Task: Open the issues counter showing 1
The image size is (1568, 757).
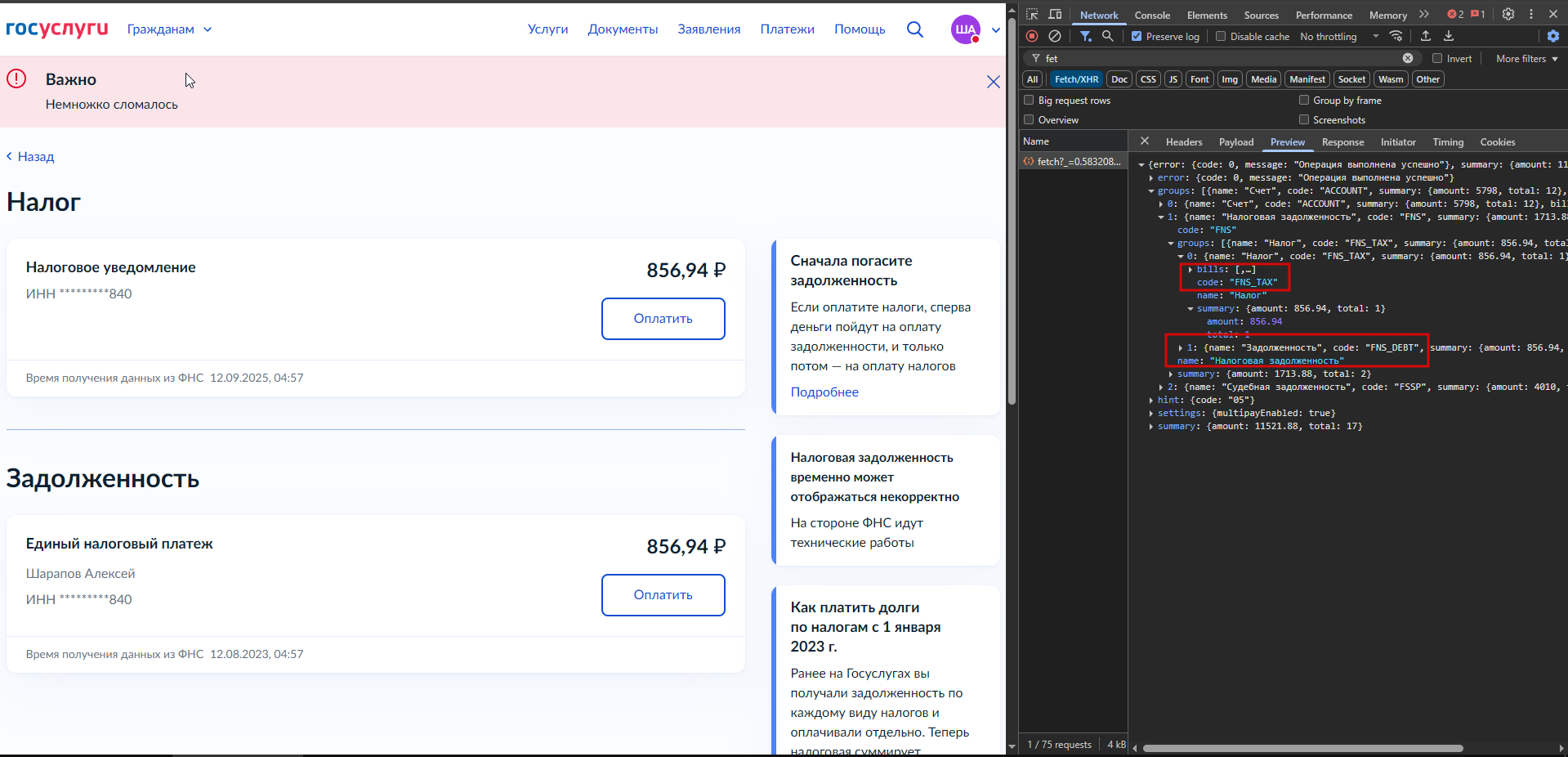Action: 1478,14
